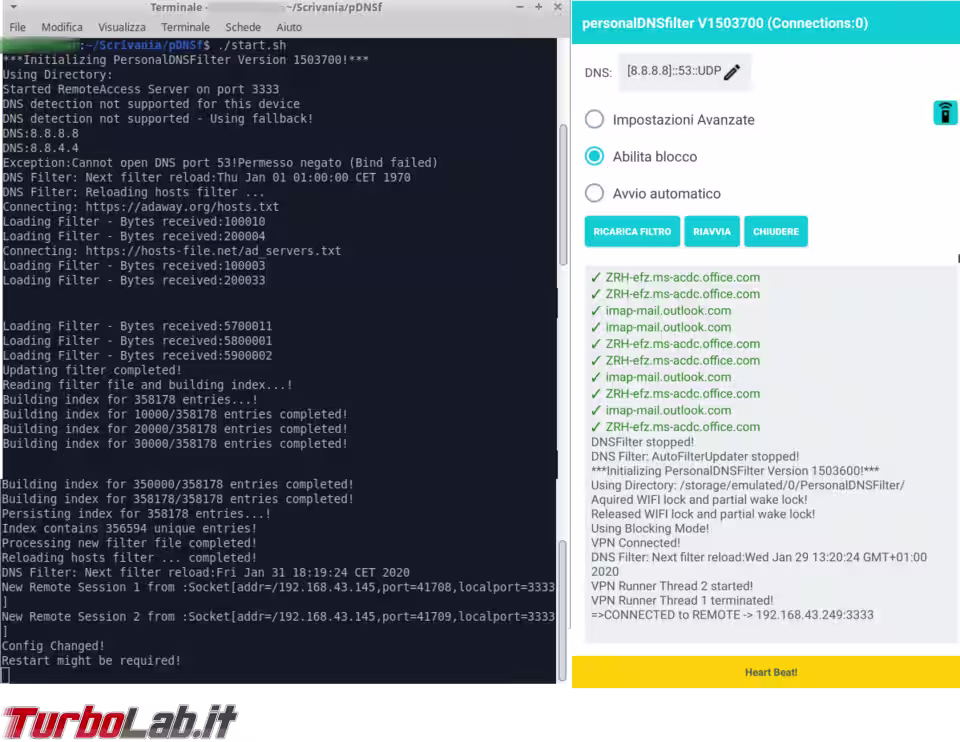The image size is (960, 742).
Task: Click the adaway.org/hosts.txt connecting line
Action: tap(141, 207)
